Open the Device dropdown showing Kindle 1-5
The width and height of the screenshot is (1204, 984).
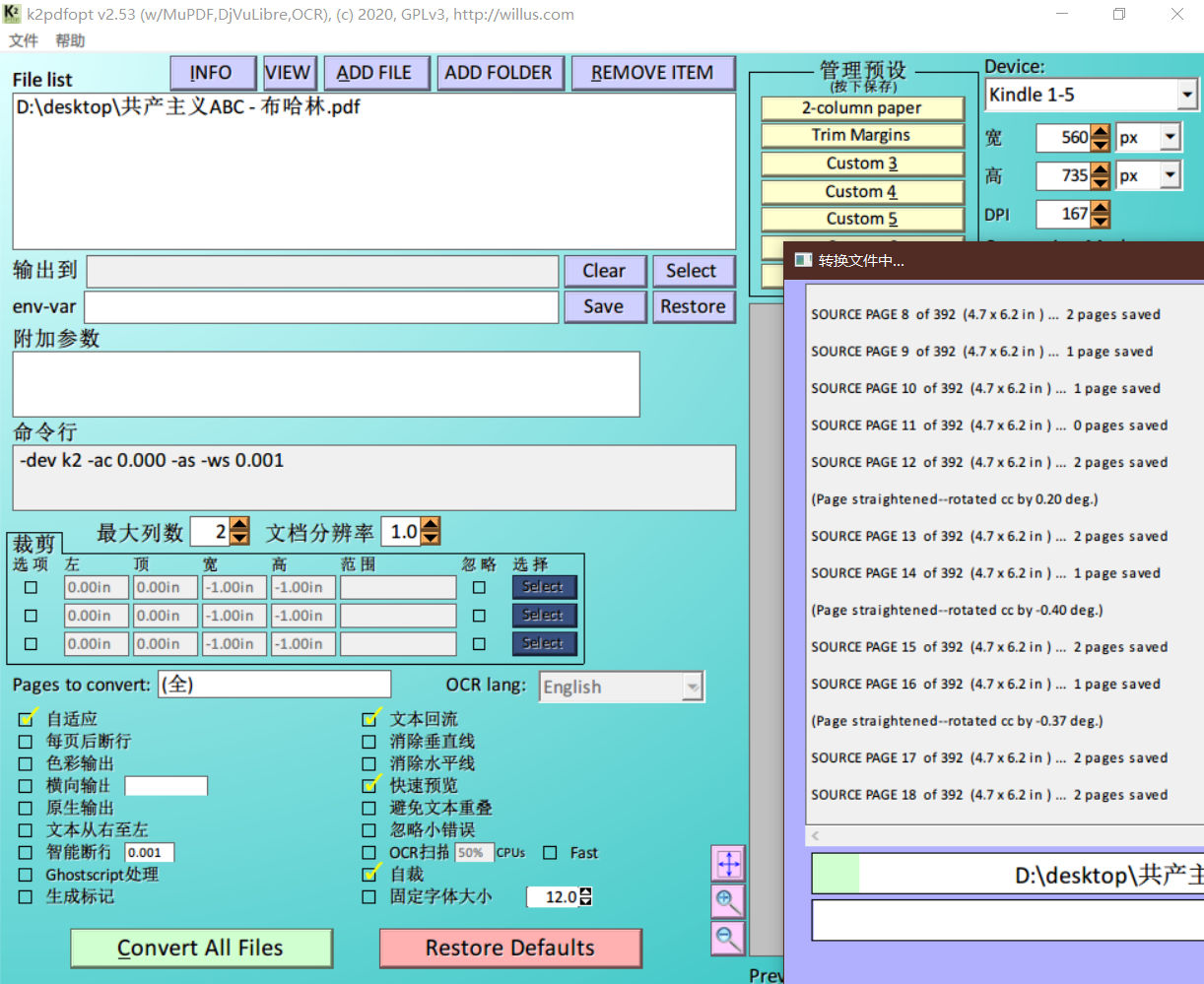point(1187,96)
